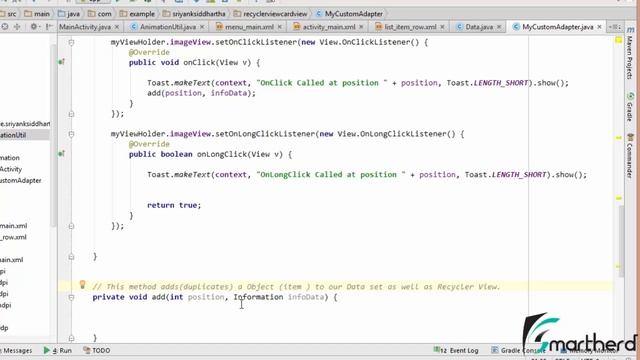Select MyCustomAdapter in project tree

20,180
